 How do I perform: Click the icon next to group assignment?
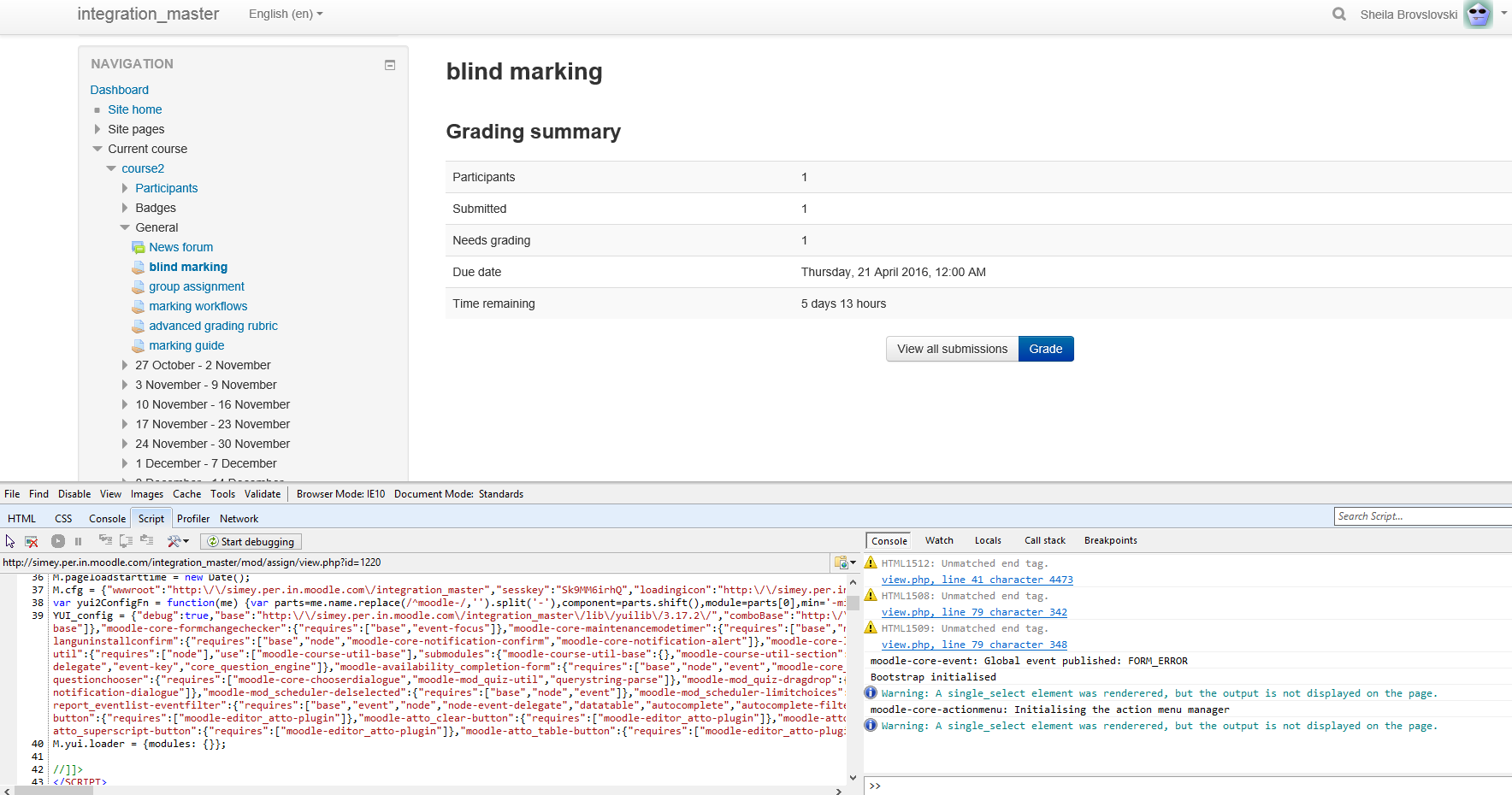pos(139,286)
